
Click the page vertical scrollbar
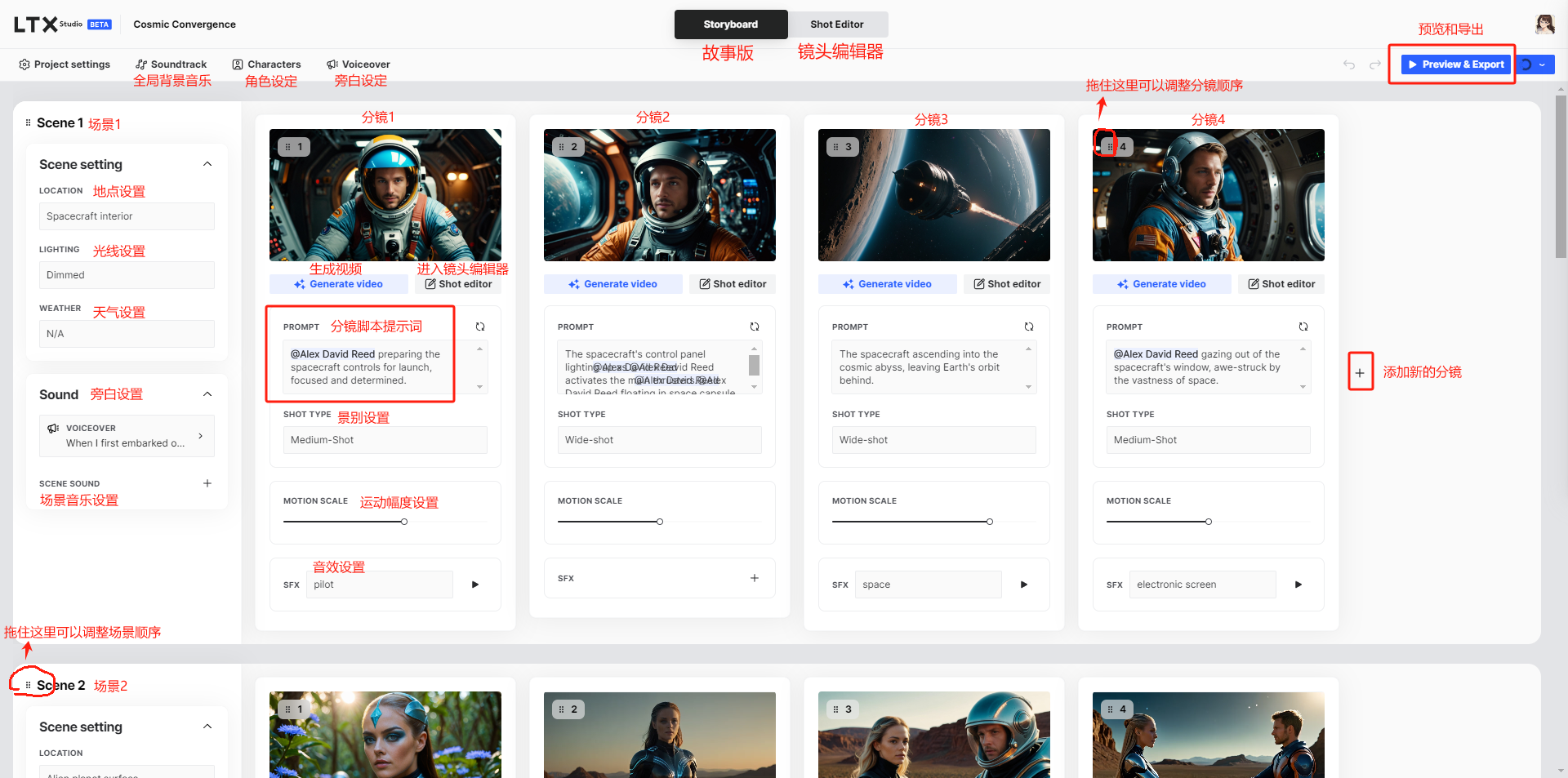(1561, 176)
